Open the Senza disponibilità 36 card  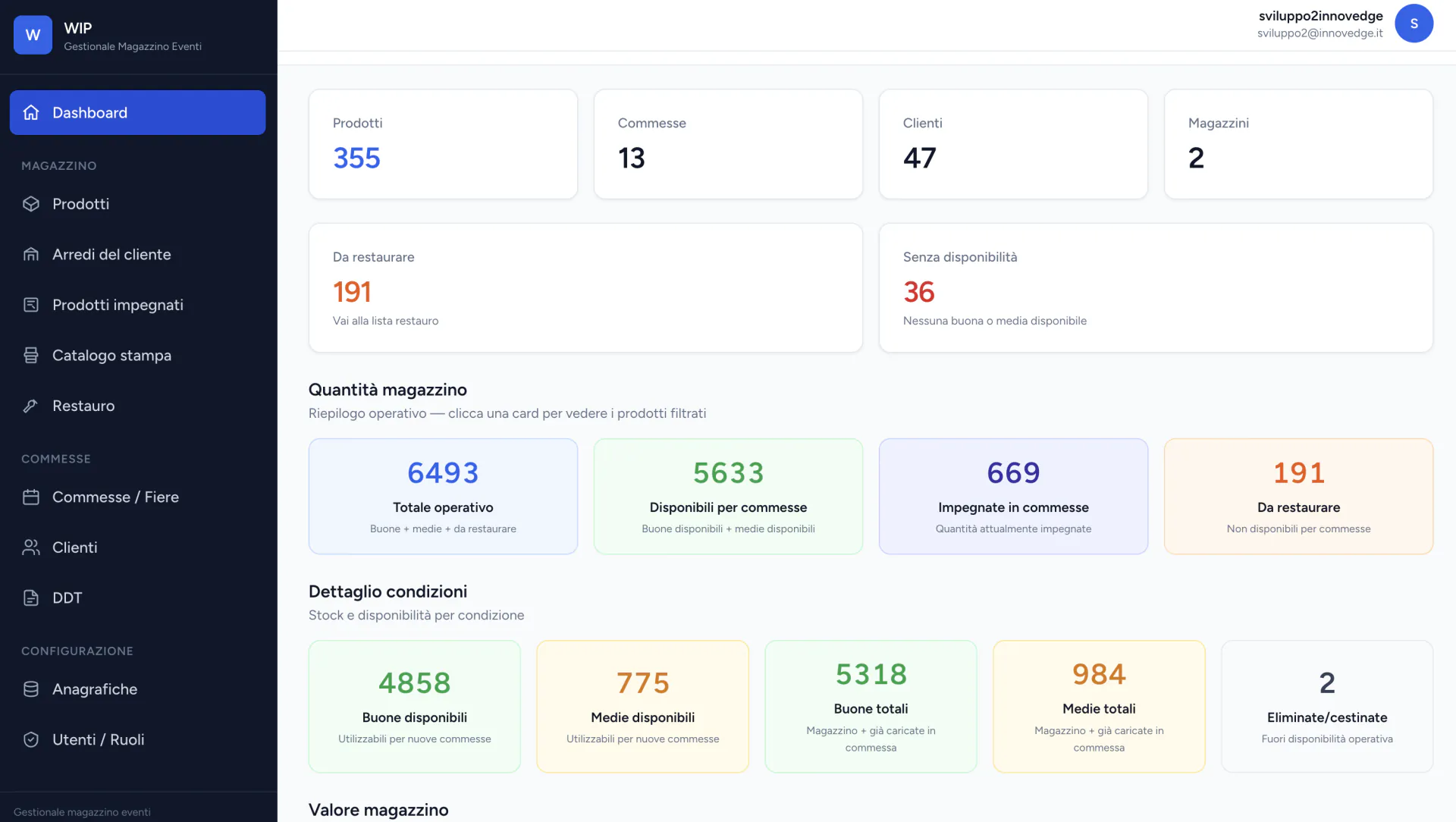pos(1156,287)
